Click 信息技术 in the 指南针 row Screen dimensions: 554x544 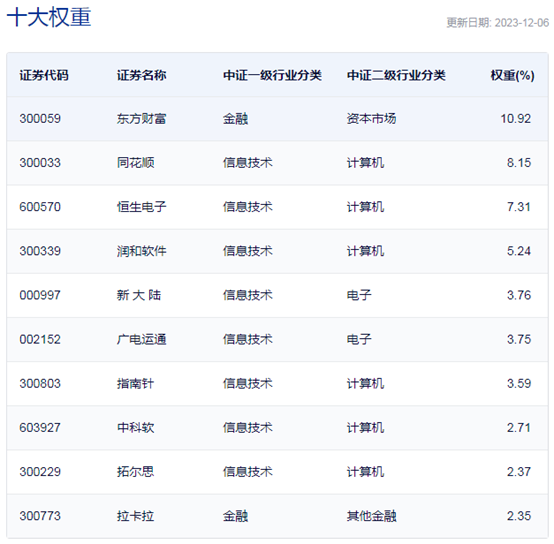pyautogui.click(x=248, y=384)
